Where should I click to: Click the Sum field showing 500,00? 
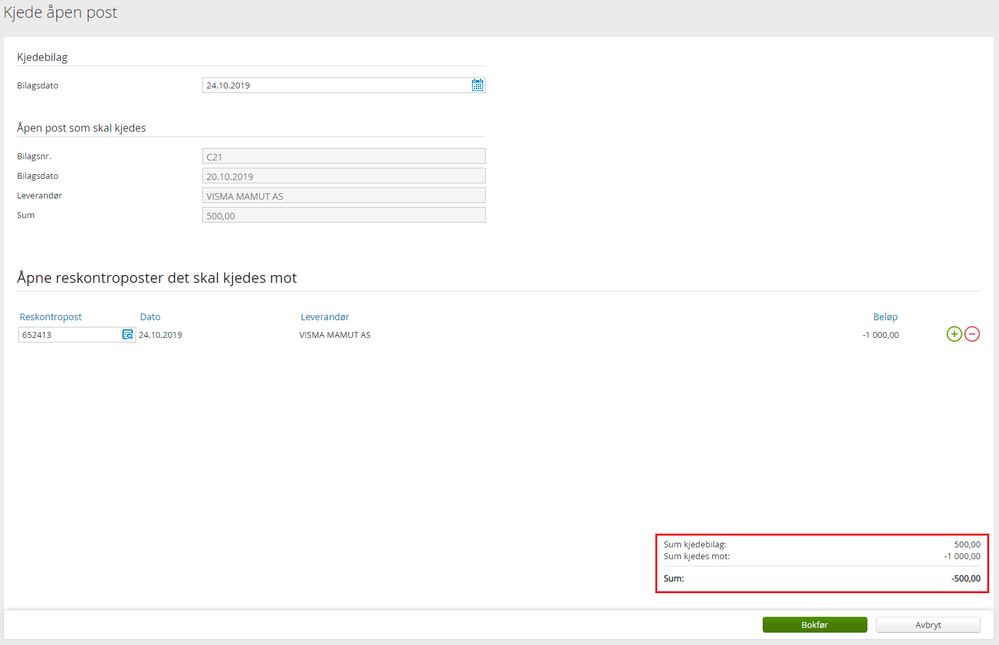coord(343,215)
